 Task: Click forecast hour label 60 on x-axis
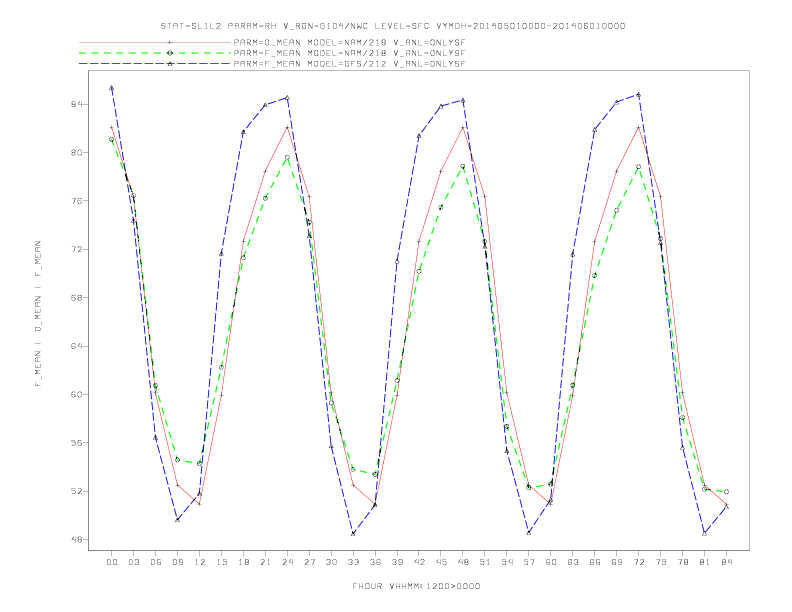point(551,562)
